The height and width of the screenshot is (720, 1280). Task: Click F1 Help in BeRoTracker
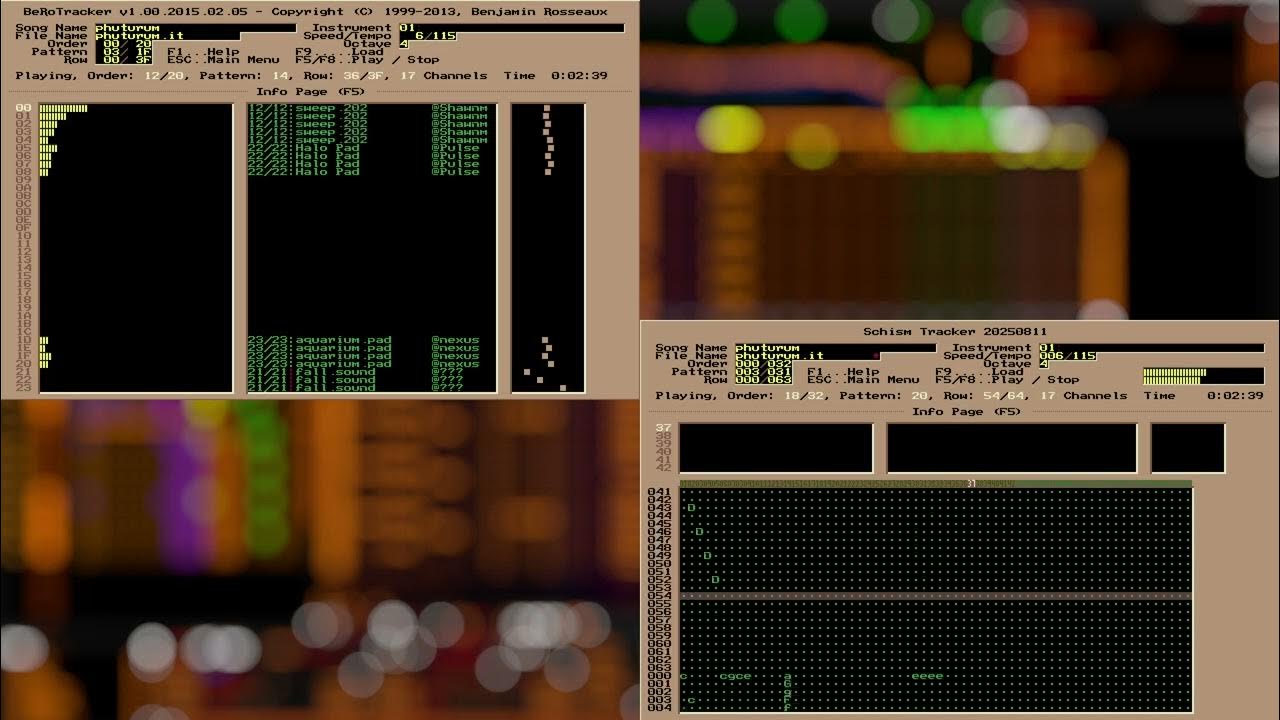point(203,52)
